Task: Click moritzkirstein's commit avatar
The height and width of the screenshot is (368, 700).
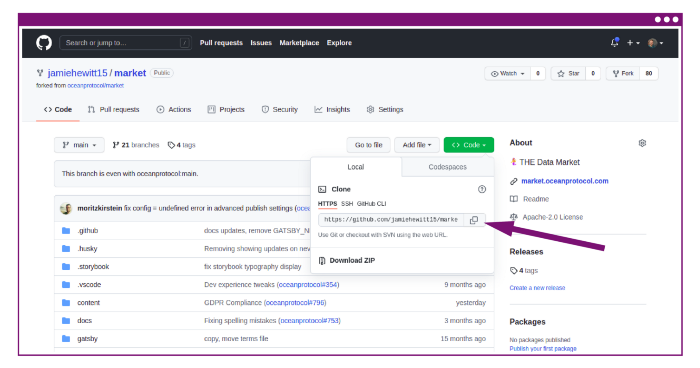Action: (x=66, y=208)
